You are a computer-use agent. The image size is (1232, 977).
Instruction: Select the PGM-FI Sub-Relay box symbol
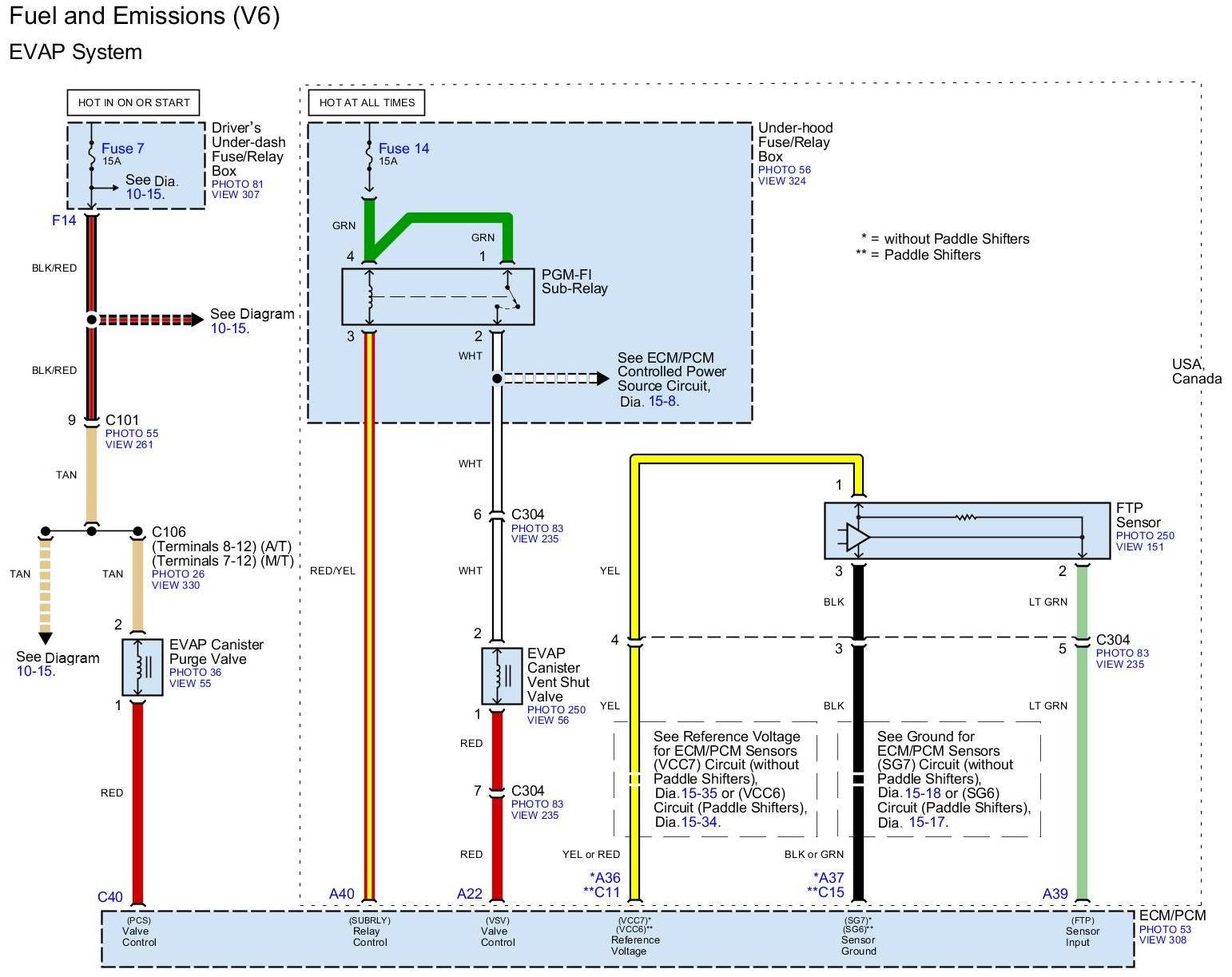[x=438, y=296]
